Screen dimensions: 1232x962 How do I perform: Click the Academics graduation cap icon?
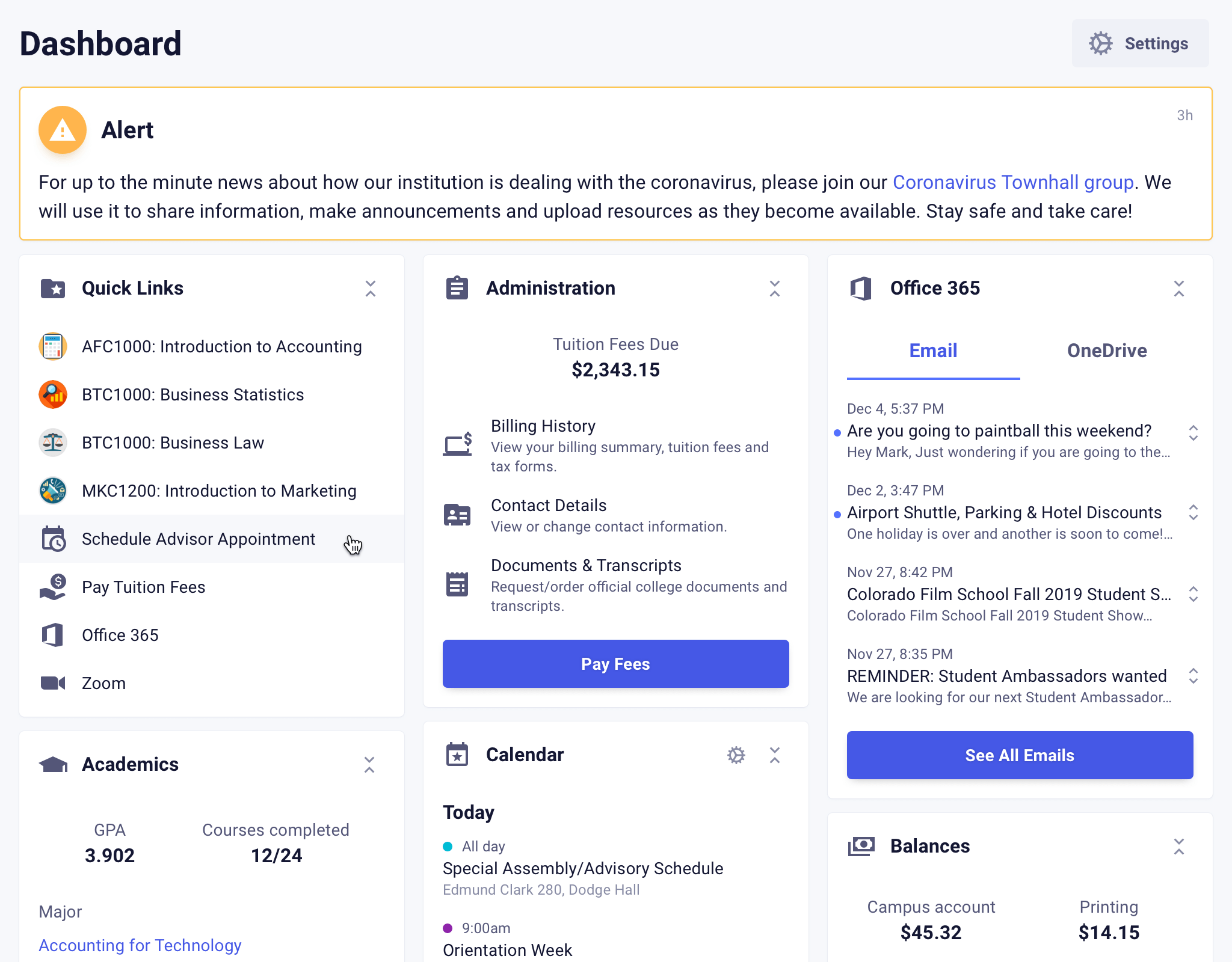pyautogui.click(x=54, y=764)
